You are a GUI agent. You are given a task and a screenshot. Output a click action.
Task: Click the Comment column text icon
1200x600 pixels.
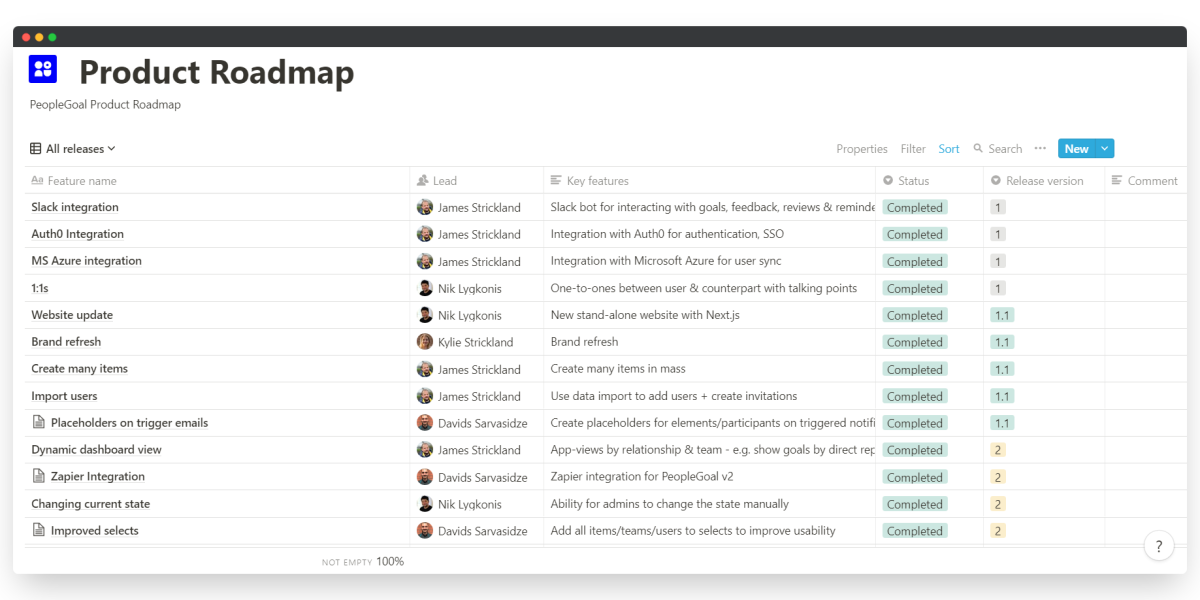pyautogui.click(x=1117, y=181)
